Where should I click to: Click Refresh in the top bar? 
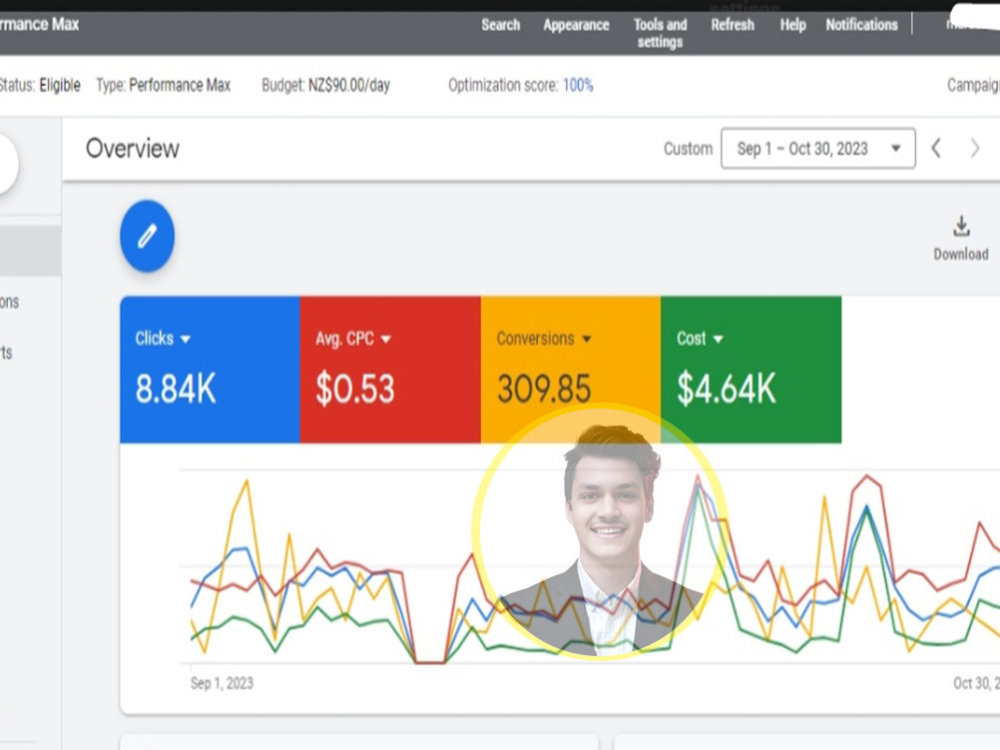[733, 25]
